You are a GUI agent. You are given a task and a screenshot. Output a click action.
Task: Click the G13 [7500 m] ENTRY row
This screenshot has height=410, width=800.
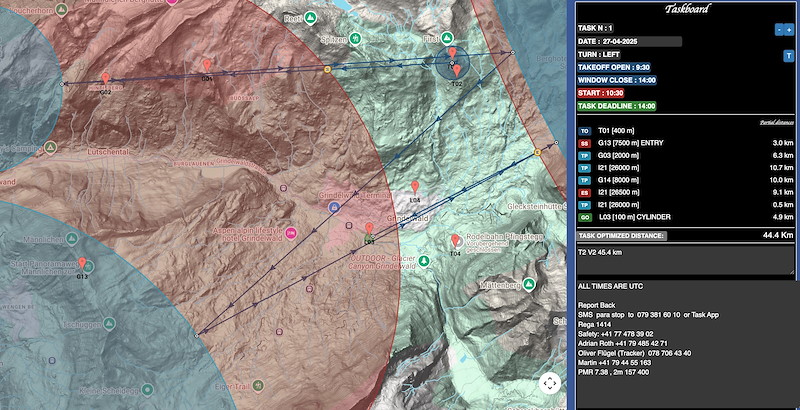click(685, 143)
